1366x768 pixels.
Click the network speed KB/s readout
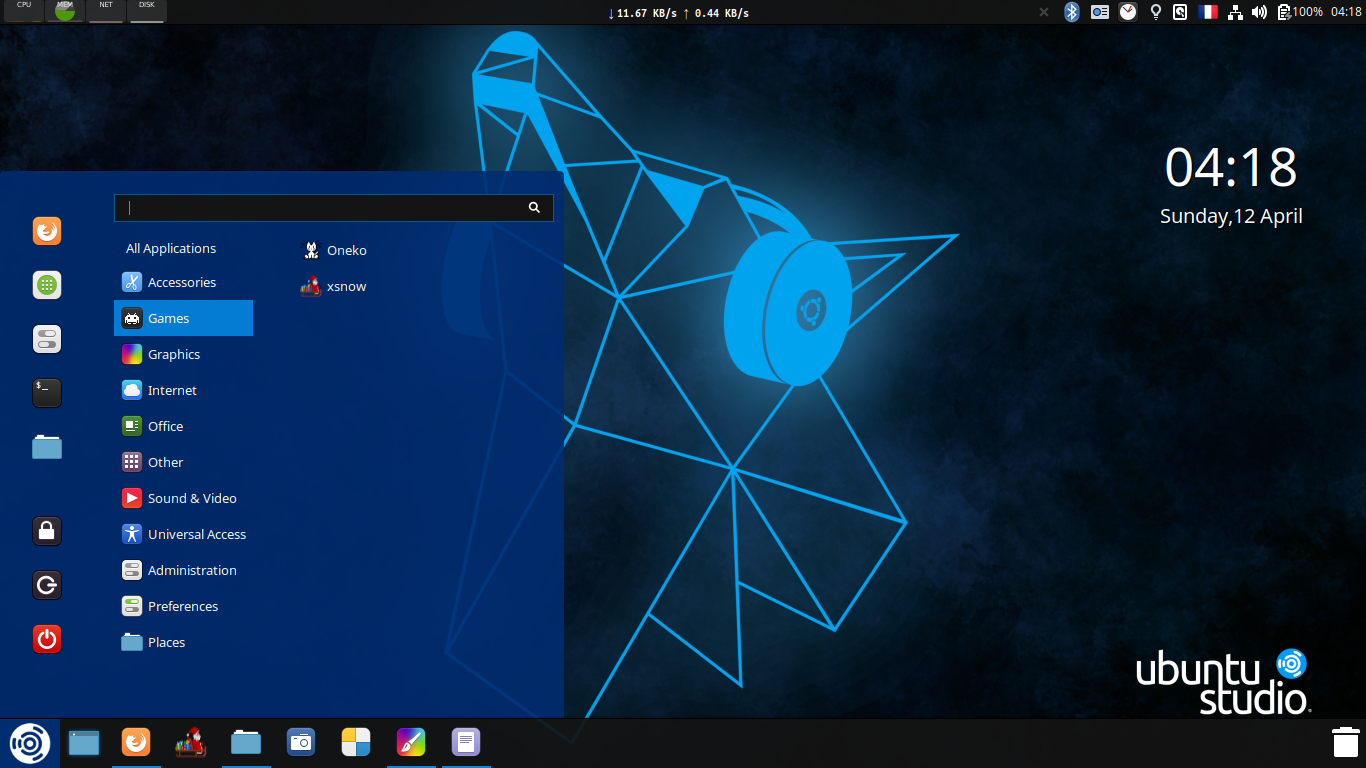[679, 13]
